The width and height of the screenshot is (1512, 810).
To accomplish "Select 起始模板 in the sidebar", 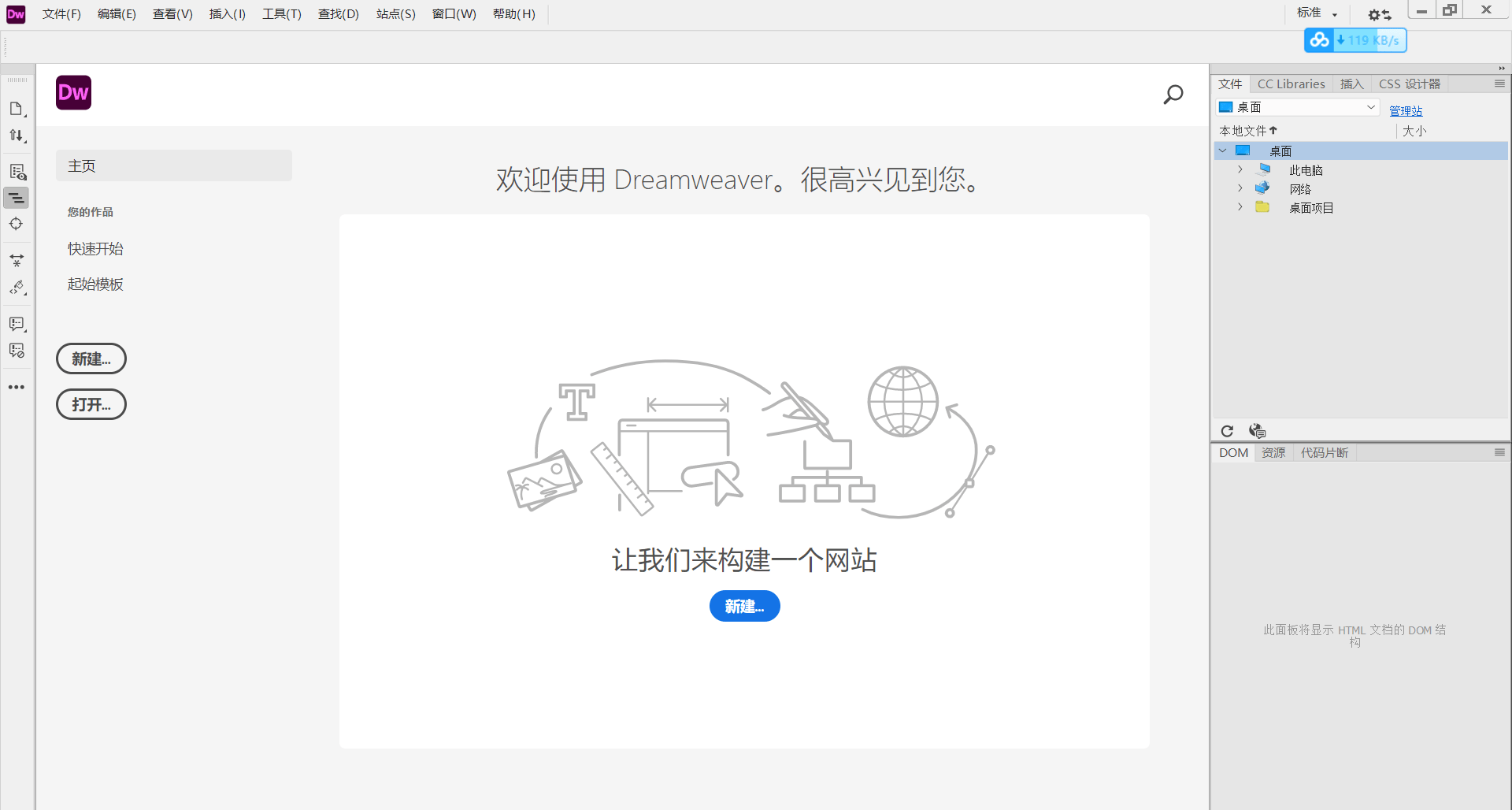I will 95,284.
